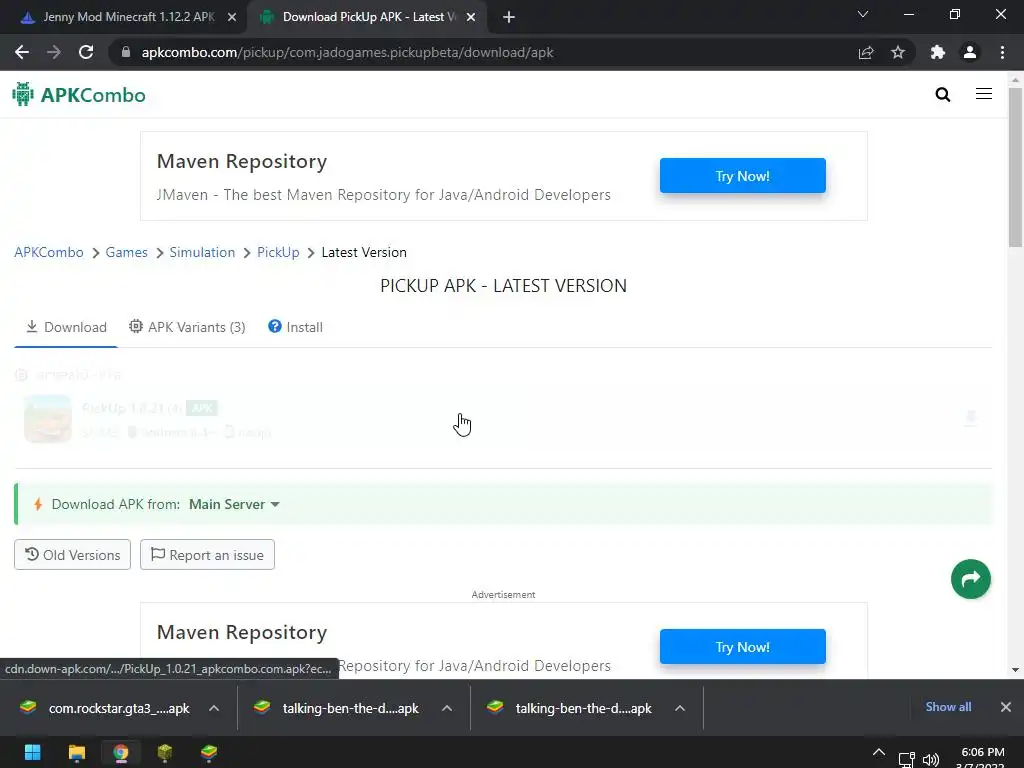Expand options for first talking-ben download
1024x768 pixels.
pyautogui.click(x=447, y=708)
